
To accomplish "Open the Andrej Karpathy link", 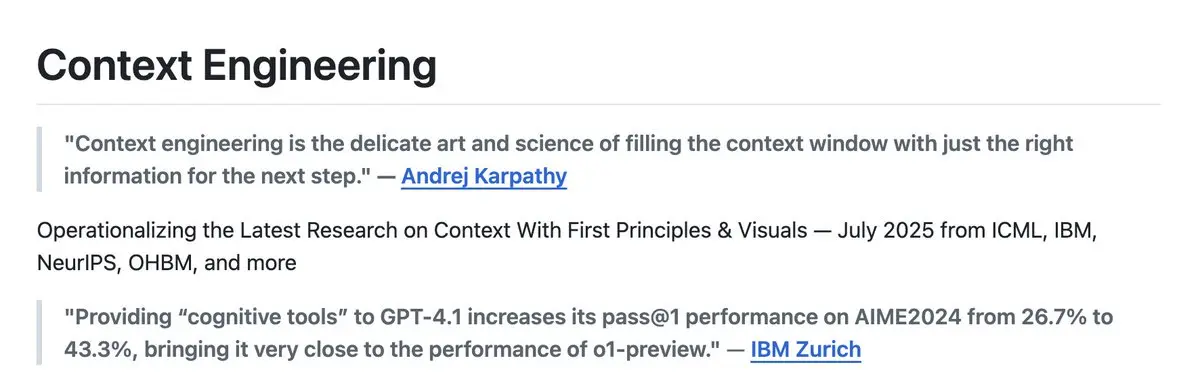I will coord(484,177).
